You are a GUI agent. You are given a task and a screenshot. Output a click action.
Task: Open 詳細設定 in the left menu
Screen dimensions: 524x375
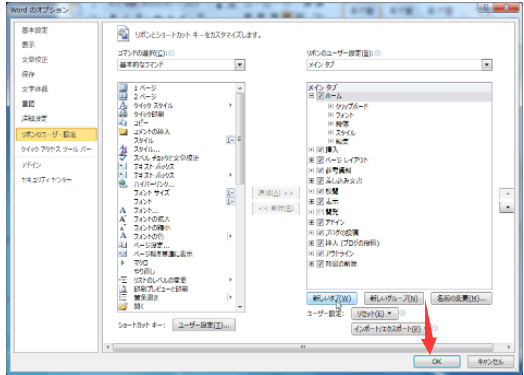click(x=35, y=118)
